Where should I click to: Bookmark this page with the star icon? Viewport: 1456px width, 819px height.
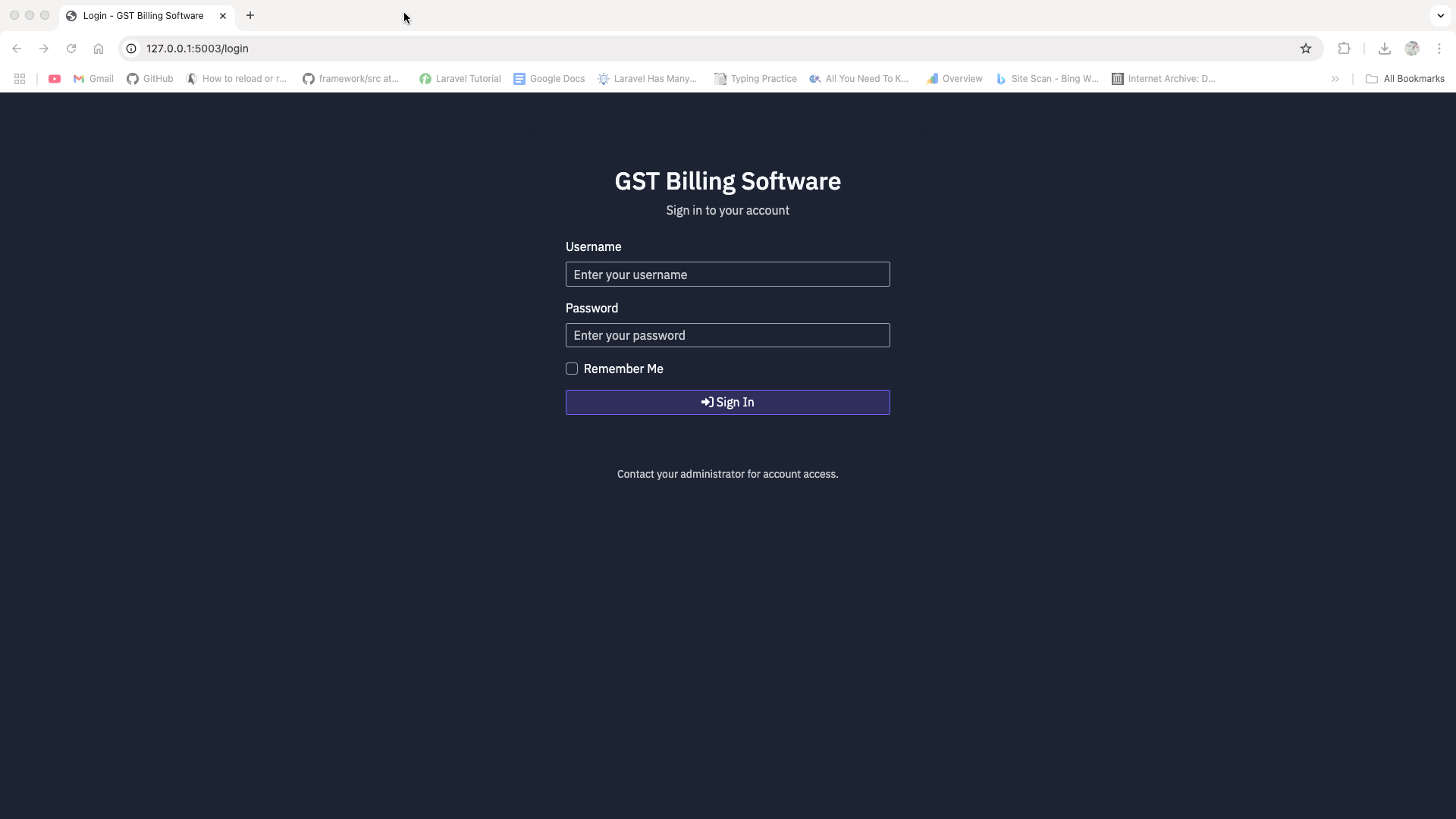tap(1306, 49)
